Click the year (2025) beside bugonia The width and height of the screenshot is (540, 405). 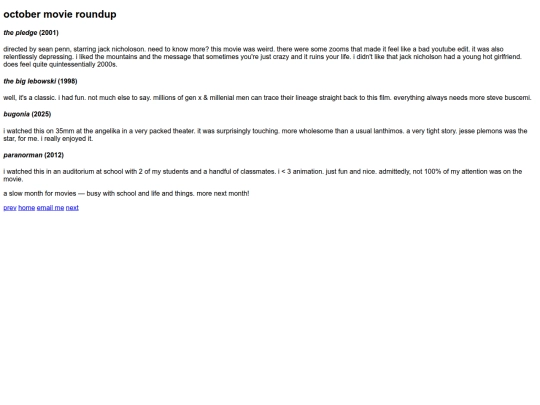(x=41, y=114)
